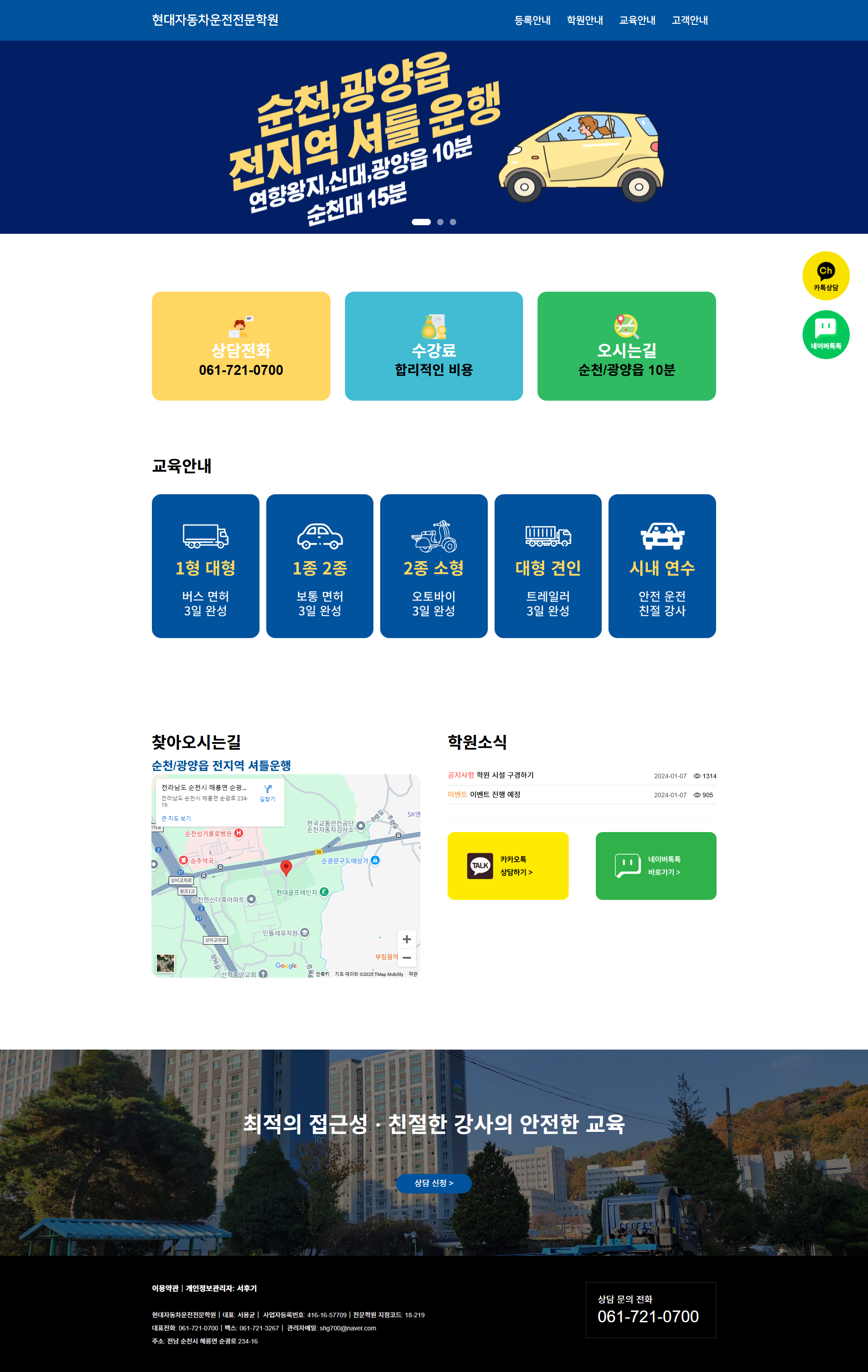868x1372 pixels.
Task: Click the 오시는길 map magnifier icon
Action: point(627,326)
